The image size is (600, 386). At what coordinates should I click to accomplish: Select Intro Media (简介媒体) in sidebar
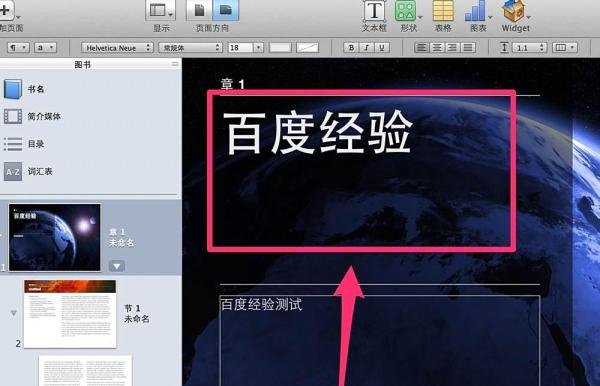click(44, 116)
